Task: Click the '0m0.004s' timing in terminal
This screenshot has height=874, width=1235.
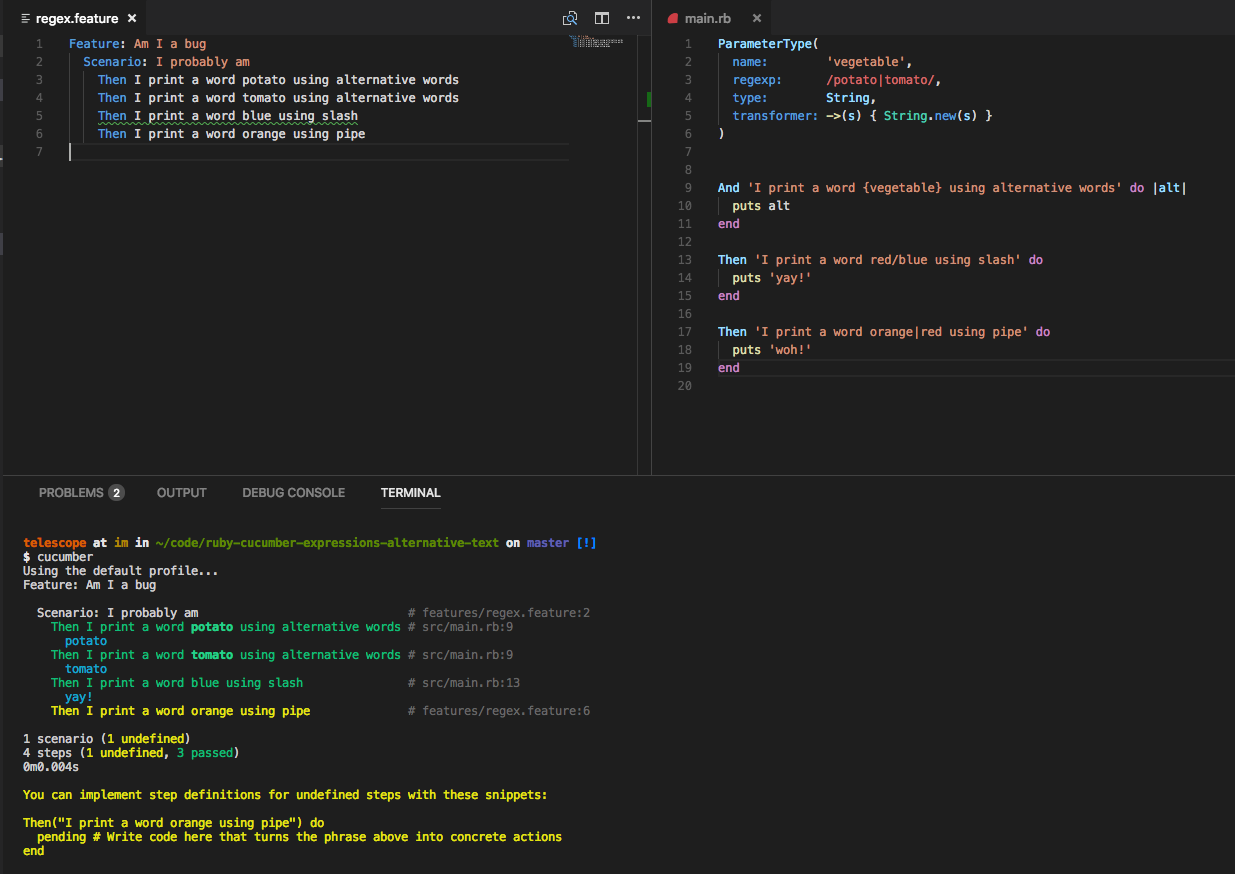Action: [51, 767]
